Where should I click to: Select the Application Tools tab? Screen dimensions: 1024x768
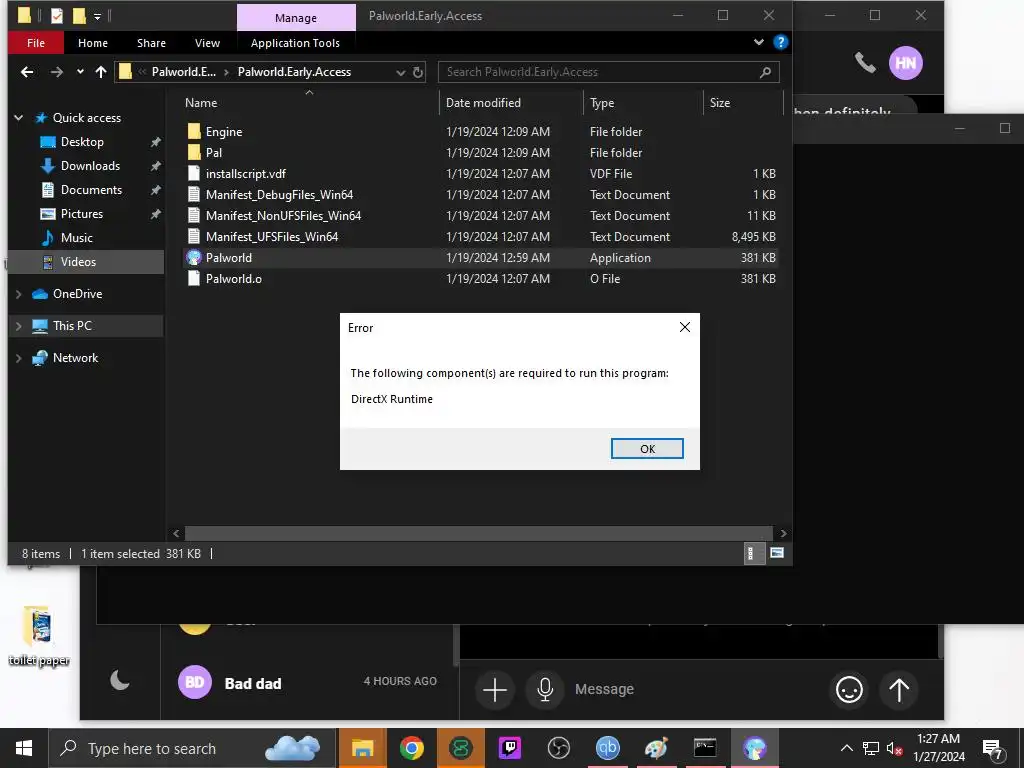(295, 42)
